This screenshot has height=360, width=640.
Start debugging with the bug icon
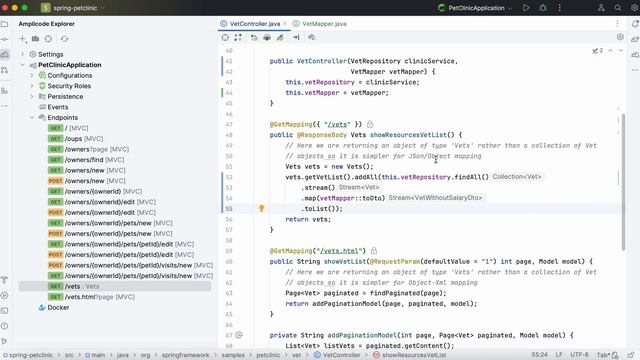coord(543,8)
